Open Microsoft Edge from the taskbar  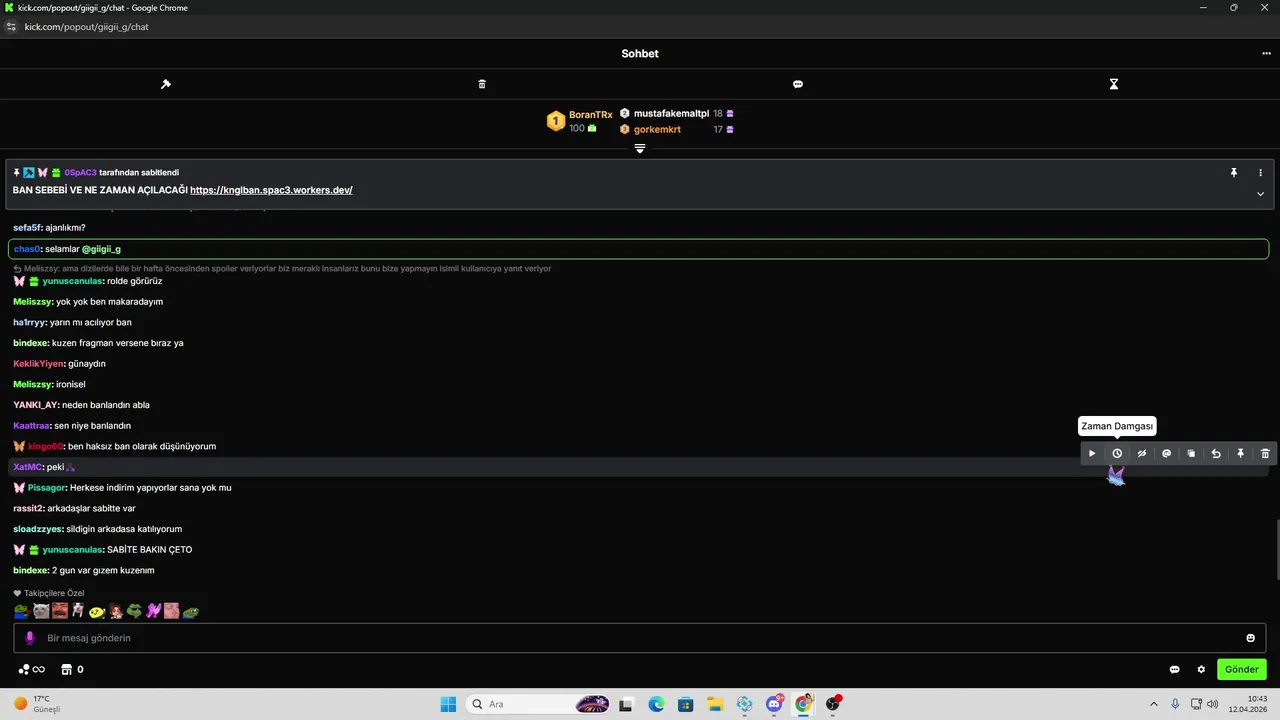[656, 704]
